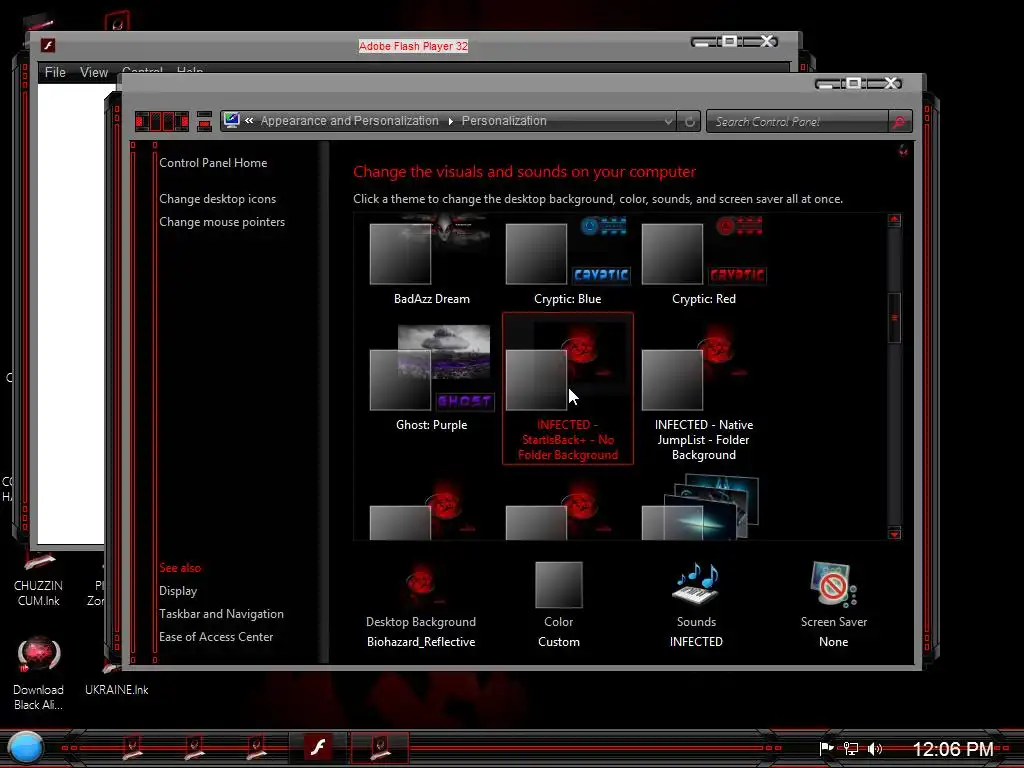Click Change mouse pointers link
Screen dimensions: 1024x768
[x=222, y=222]
